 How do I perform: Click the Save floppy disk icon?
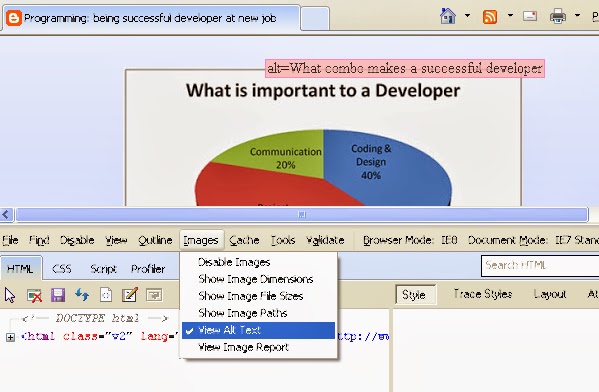58,295
